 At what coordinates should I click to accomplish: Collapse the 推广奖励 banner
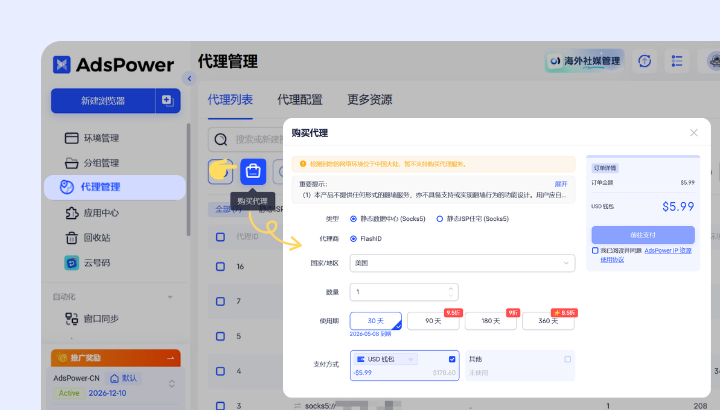click(170, 358)
